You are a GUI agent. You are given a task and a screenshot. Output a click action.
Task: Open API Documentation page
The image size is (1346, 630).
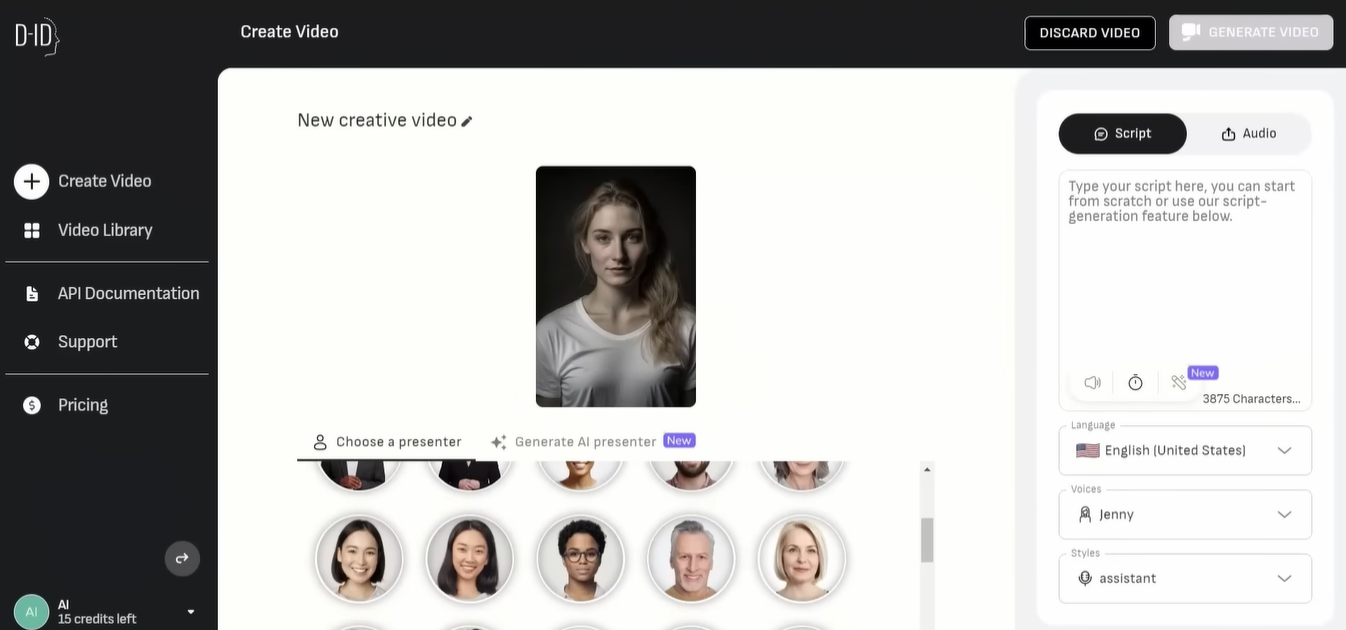127,293
